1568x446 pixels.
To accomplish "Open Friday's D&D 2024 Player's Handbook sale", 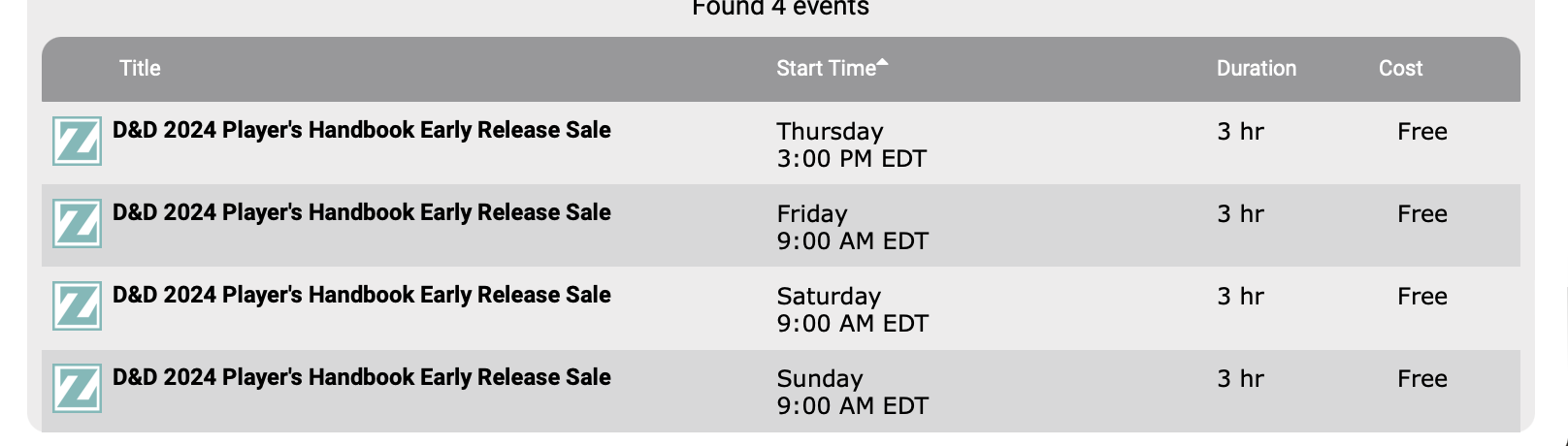I will (361, 212).
